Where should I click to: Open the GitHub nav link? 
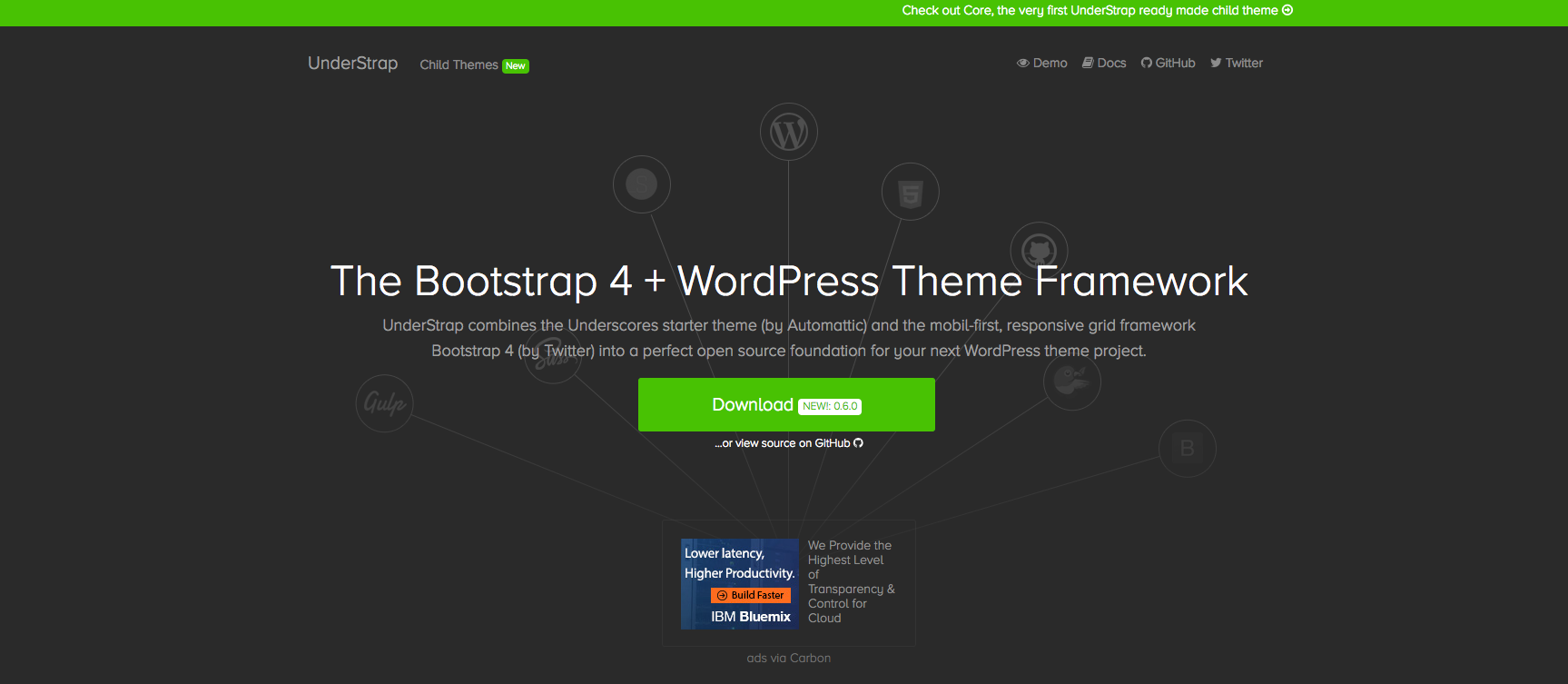point(1169,63)
